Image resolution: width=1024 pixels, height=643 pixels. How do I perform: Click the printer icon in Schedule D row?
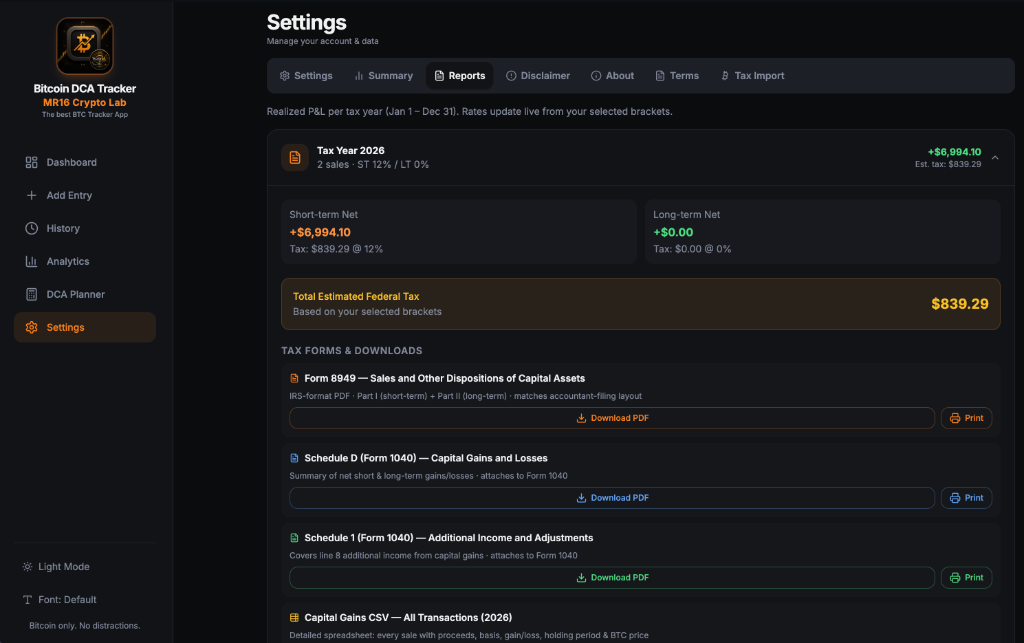(x=955, y=498)
